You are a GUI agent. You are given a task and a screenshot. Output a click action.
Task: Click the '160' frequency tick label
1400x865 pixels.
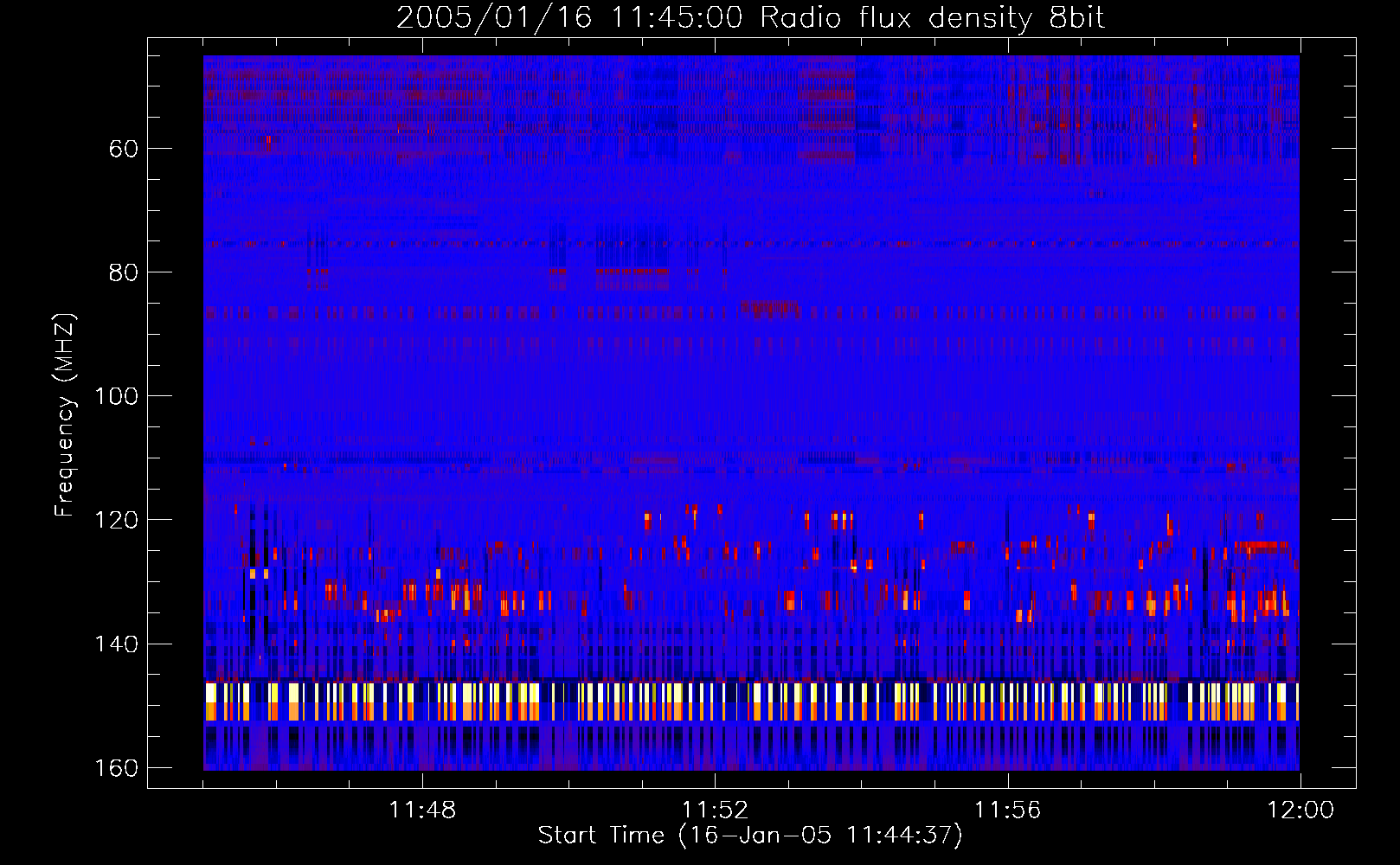[x=116, y=768]
